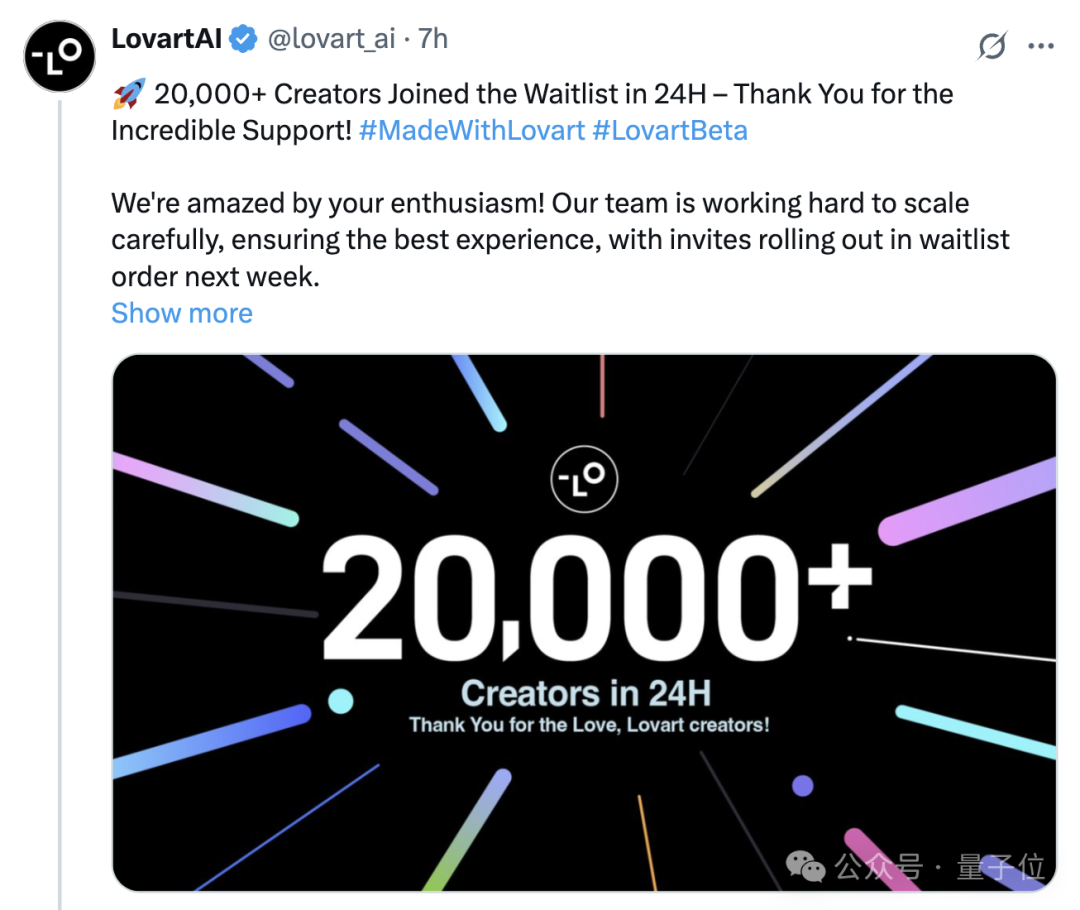Click the LovartAI display name
The width and height of the screenshot is (1080, 910).
pos(167,39)
